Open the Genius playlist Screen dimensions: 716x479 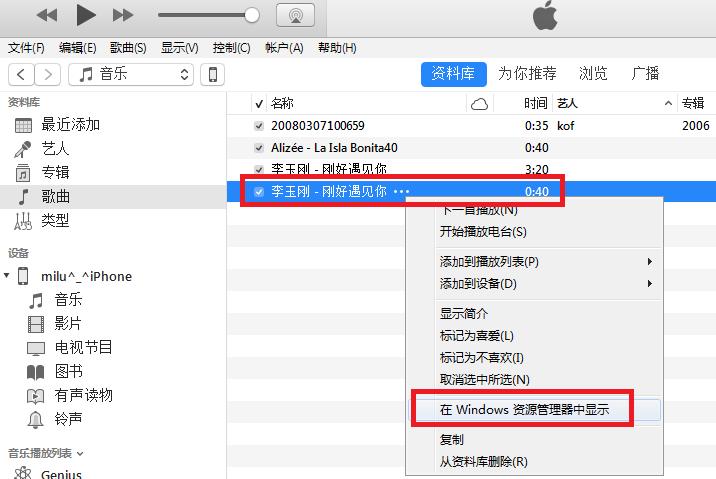[x=61, y=474]
